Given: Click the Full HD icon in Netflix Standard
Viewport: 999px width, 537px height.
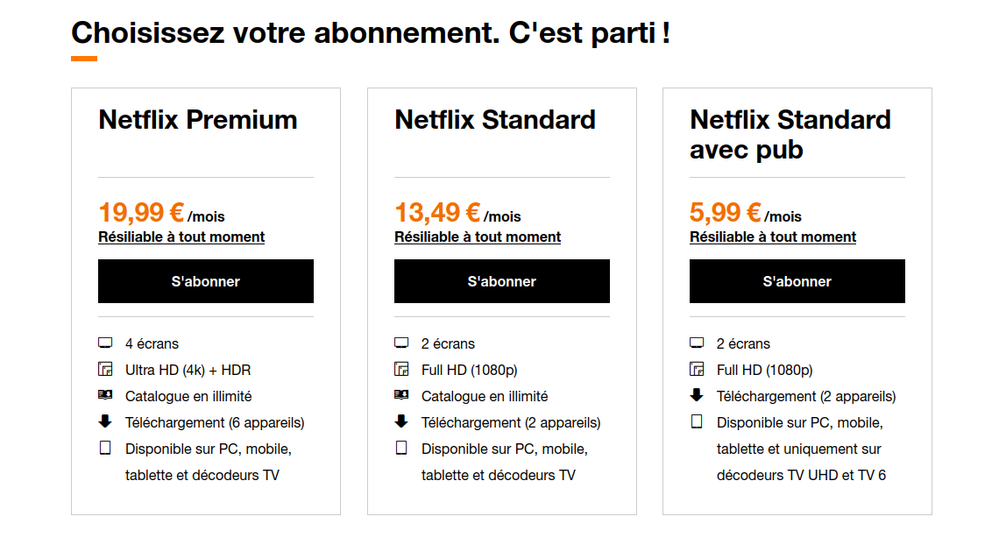Looking at the screenshot, I should 401,369.
